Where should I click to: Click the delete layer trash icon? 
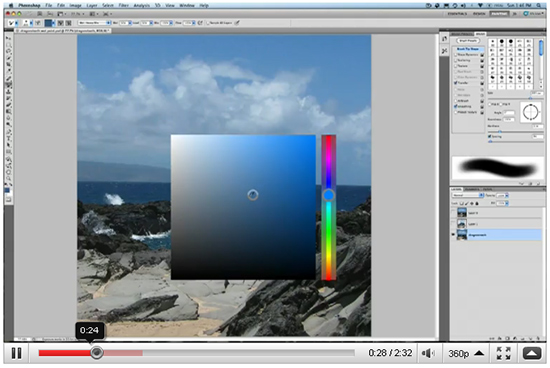(537, 338)
